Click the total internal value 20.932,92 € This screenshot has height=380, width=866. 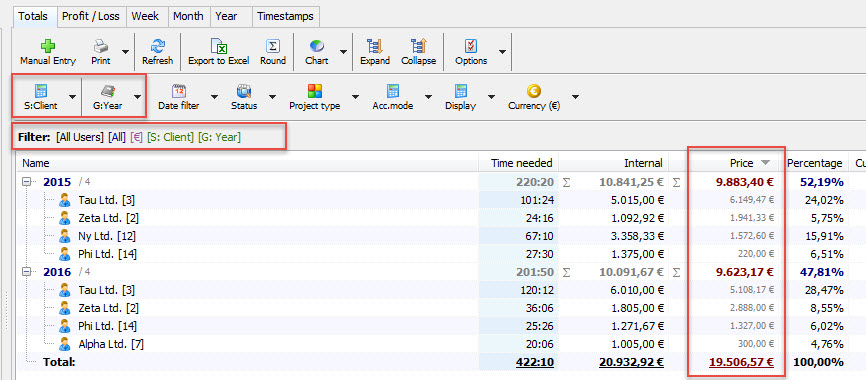tap(631, 362)
